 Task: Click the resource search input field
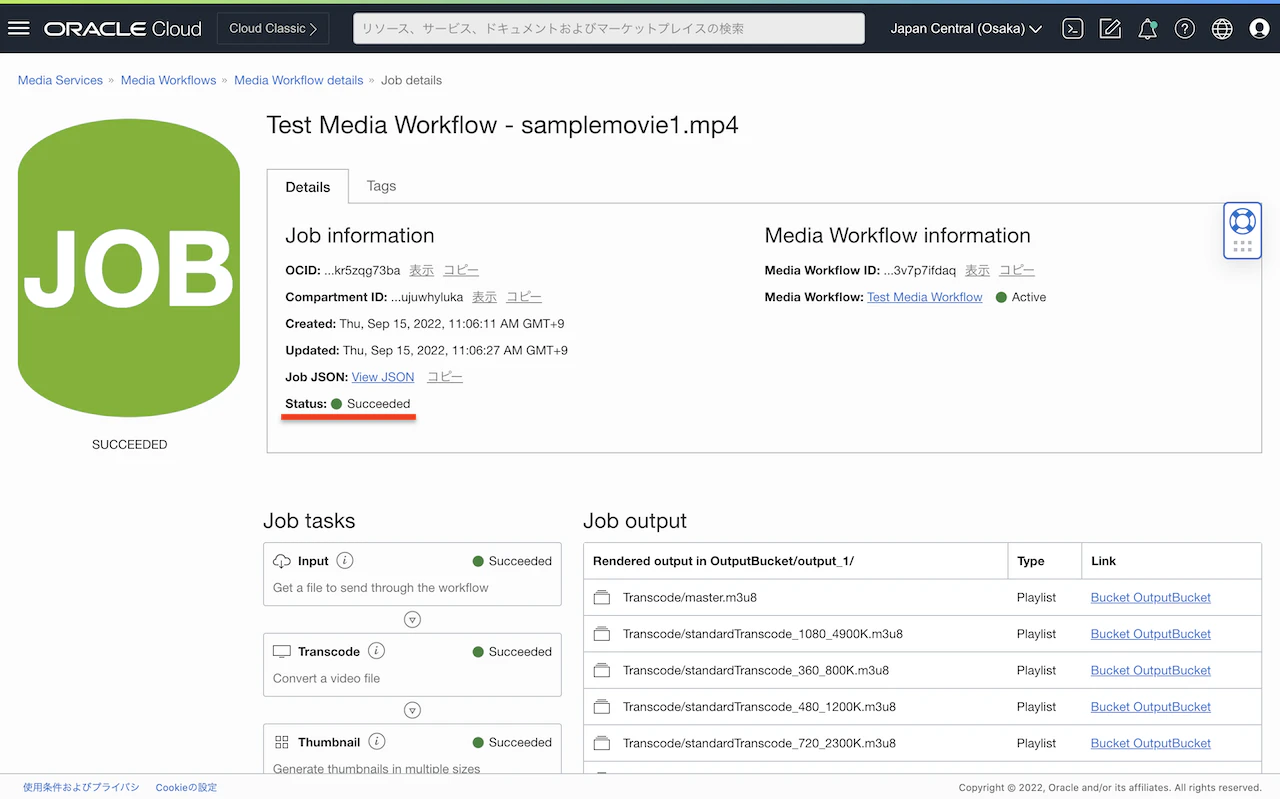pos(609,28)
